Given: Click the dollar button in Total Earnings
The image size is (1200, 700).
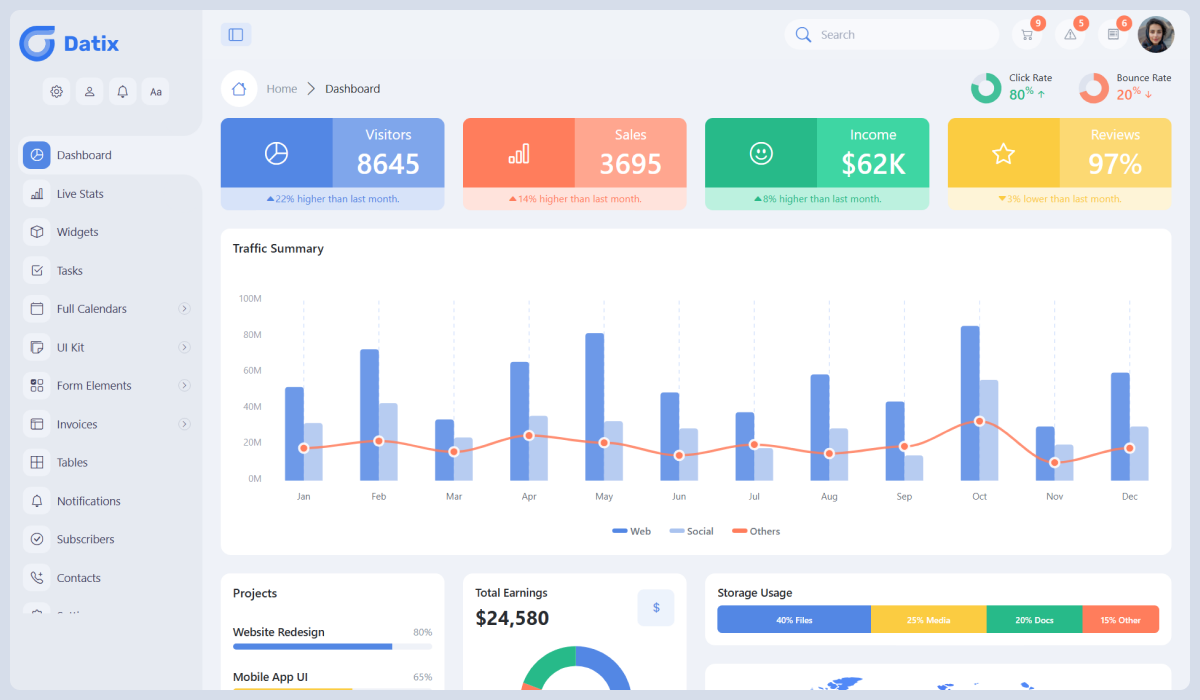Looking at the screenshot, I should 656,607.
